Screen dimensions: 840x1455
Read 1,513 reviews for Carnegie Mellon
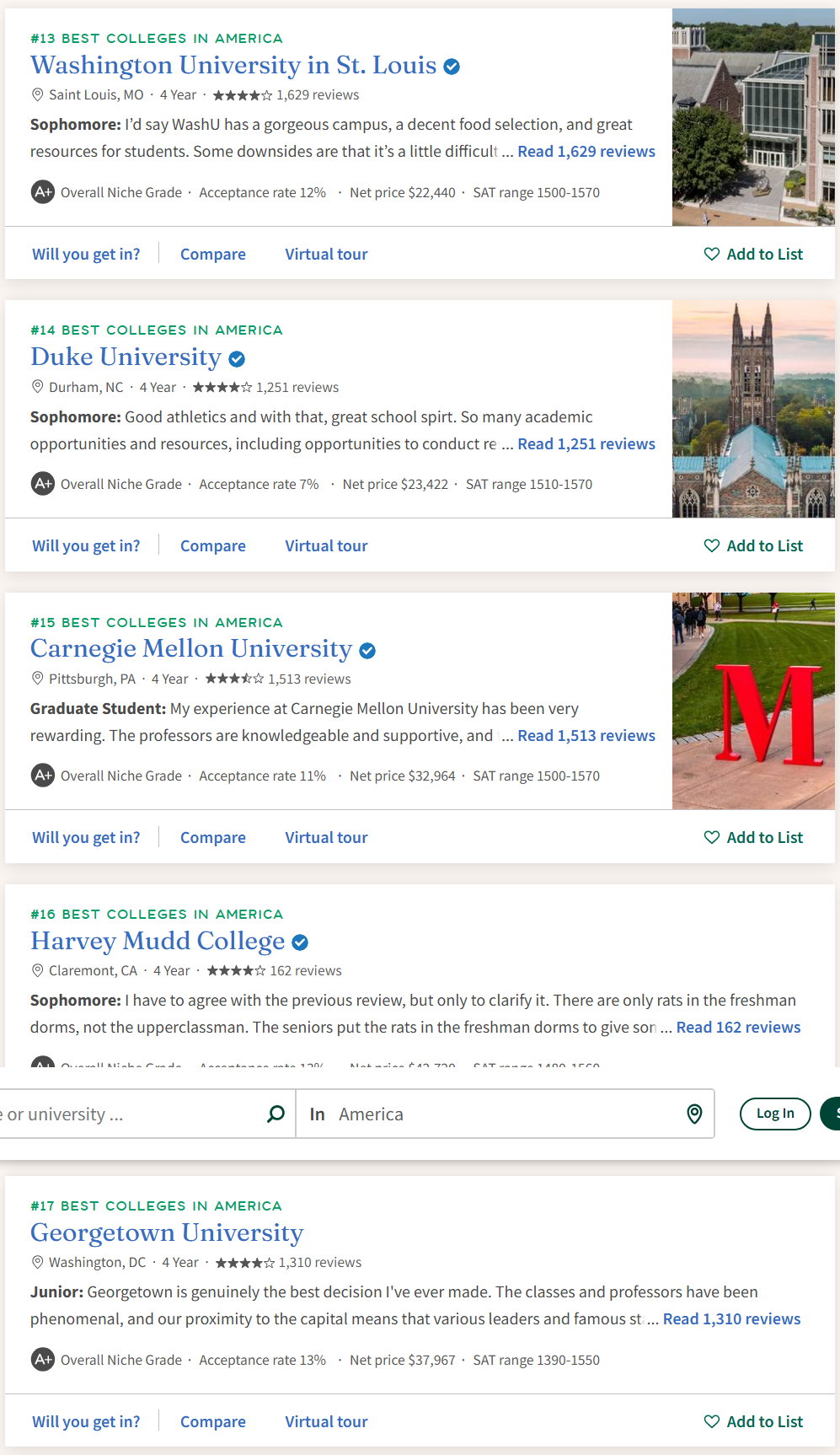point(586,736)
